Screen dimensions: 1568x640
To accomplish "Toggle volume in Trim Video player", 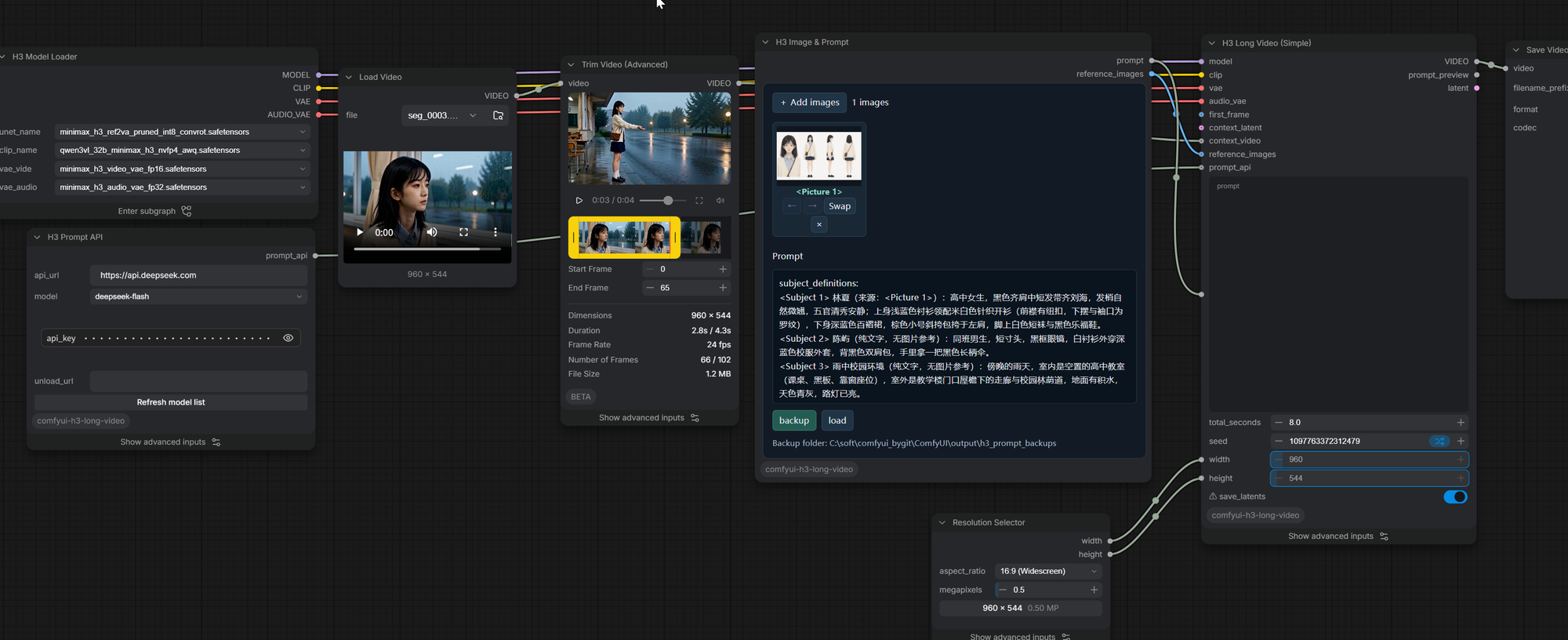I will (x=720, y=200).
